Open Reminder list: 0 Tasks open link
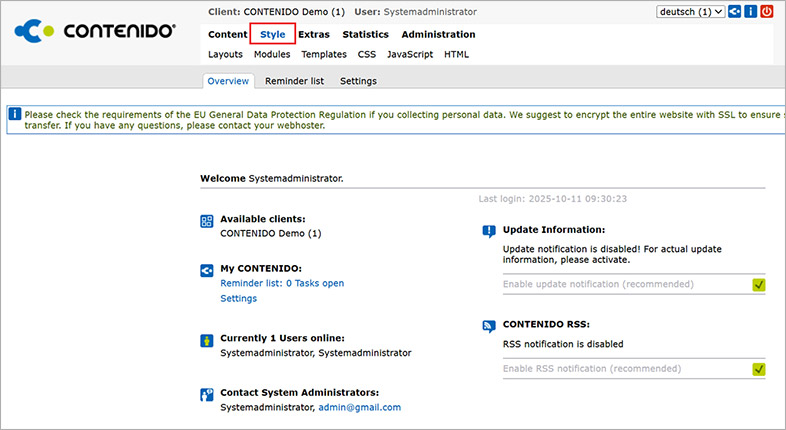Screen dimensions: 786x430 282,283
